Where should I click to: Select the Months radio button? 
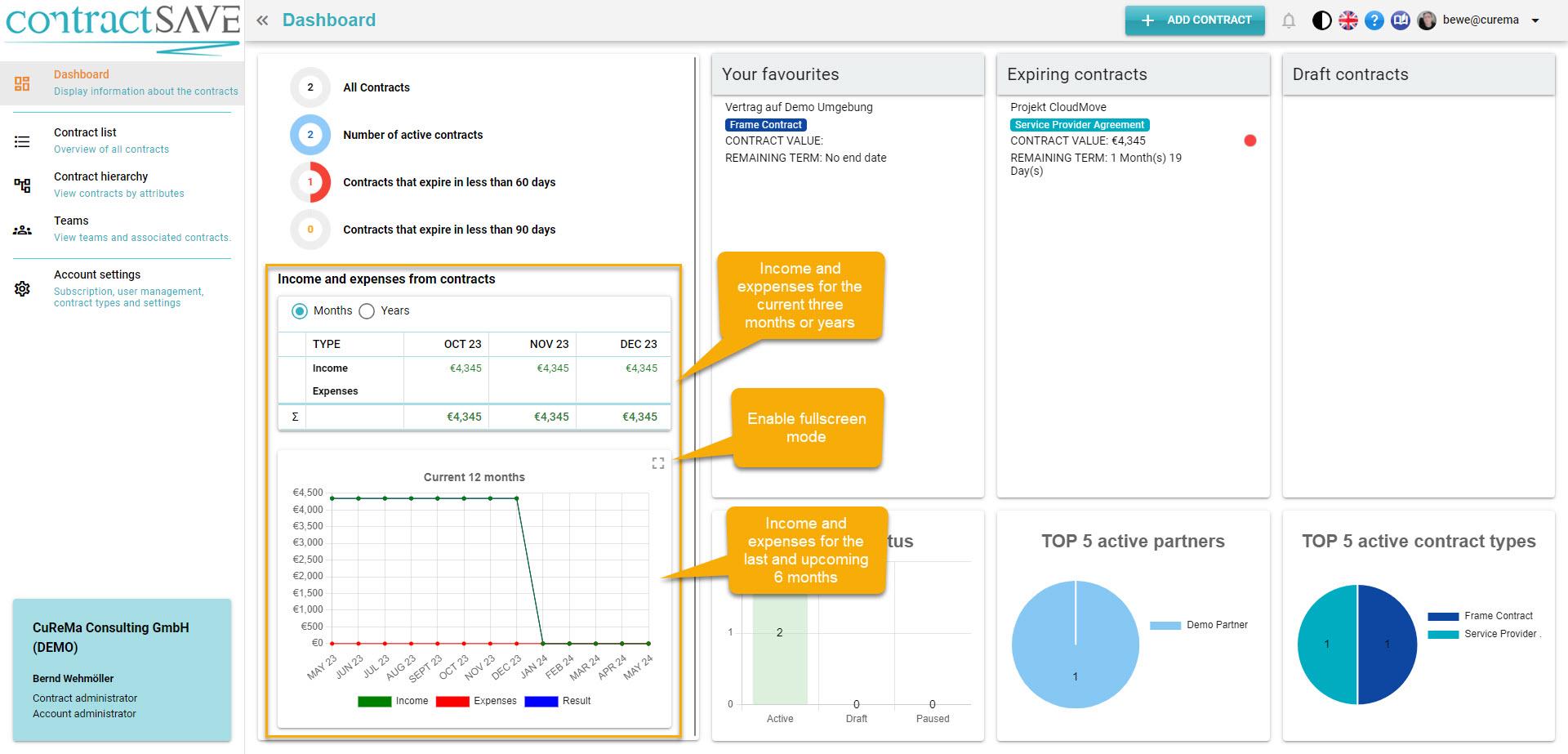(300, 310)
